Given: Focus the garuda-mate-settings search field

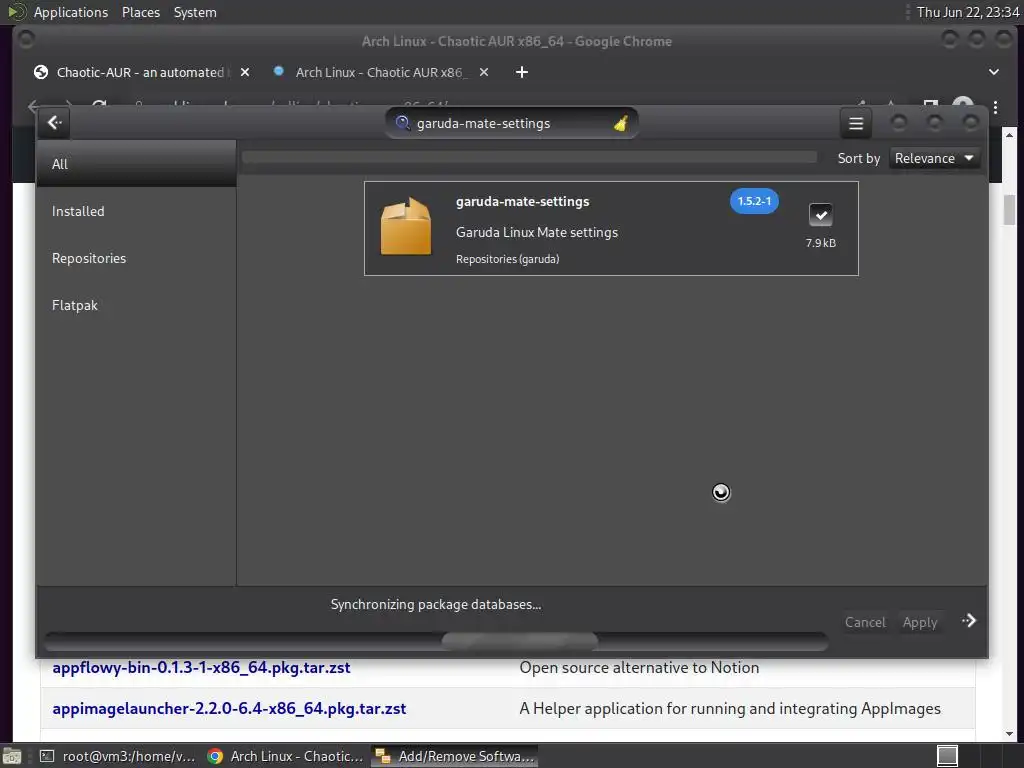Looking at the screenshot, I should 511,123.
